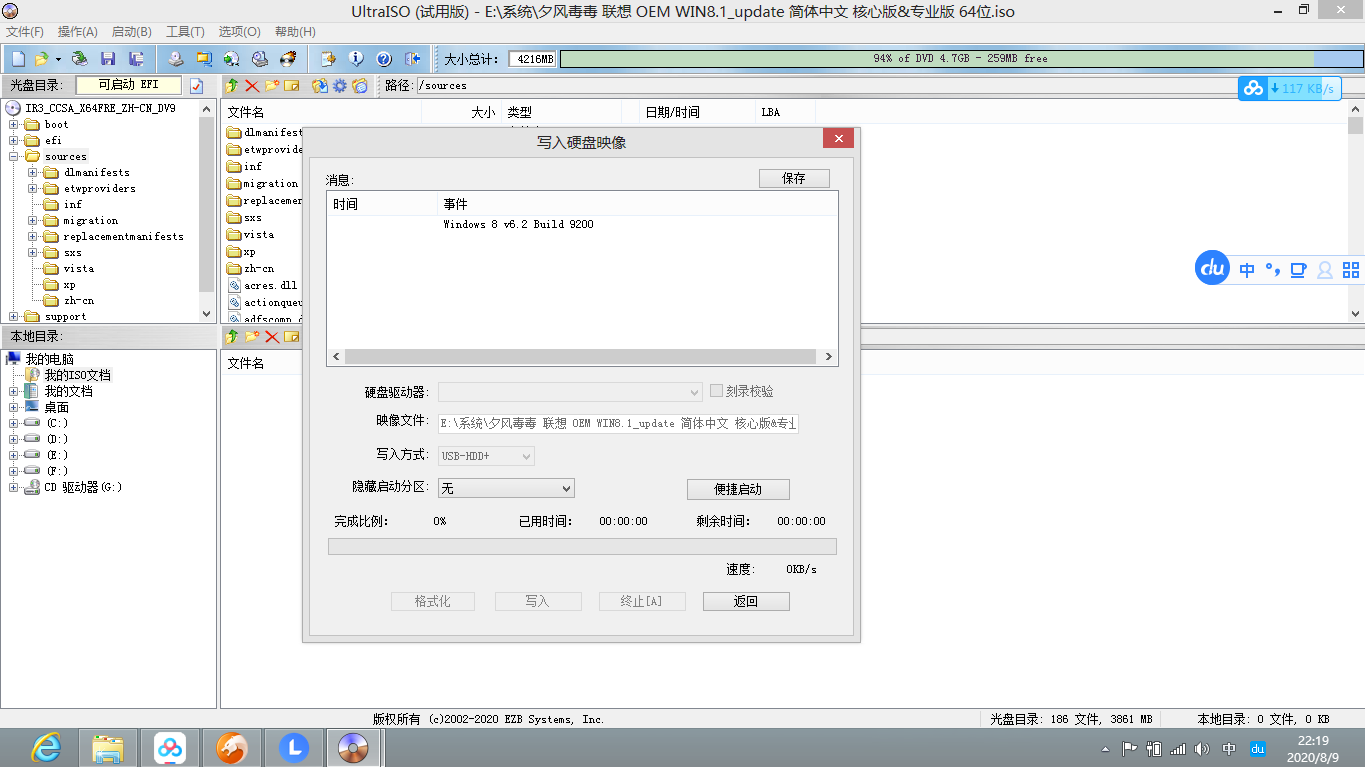Image resolution: width=1365 pixels, height=767 pixels.
Task: Click the Up folder icon in image pane toolbar
Action: (233, 86)
